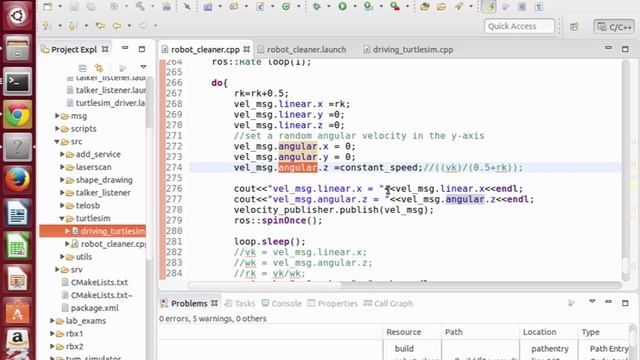Open Problems view menu dropdown arrow
The image size is (640, 360).
tap(592, 302)
